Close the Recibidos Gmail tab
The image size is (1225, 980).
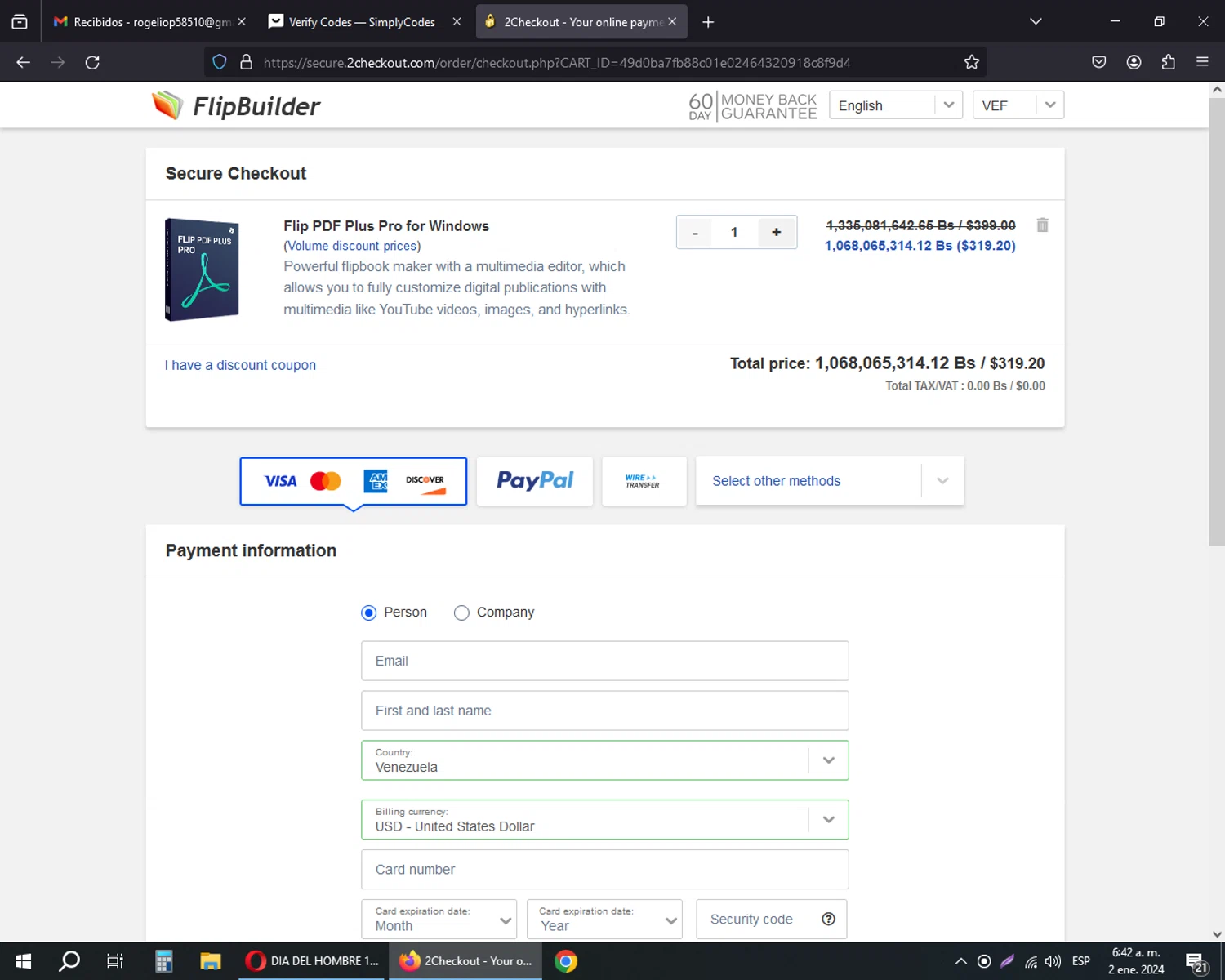[241, 22]
